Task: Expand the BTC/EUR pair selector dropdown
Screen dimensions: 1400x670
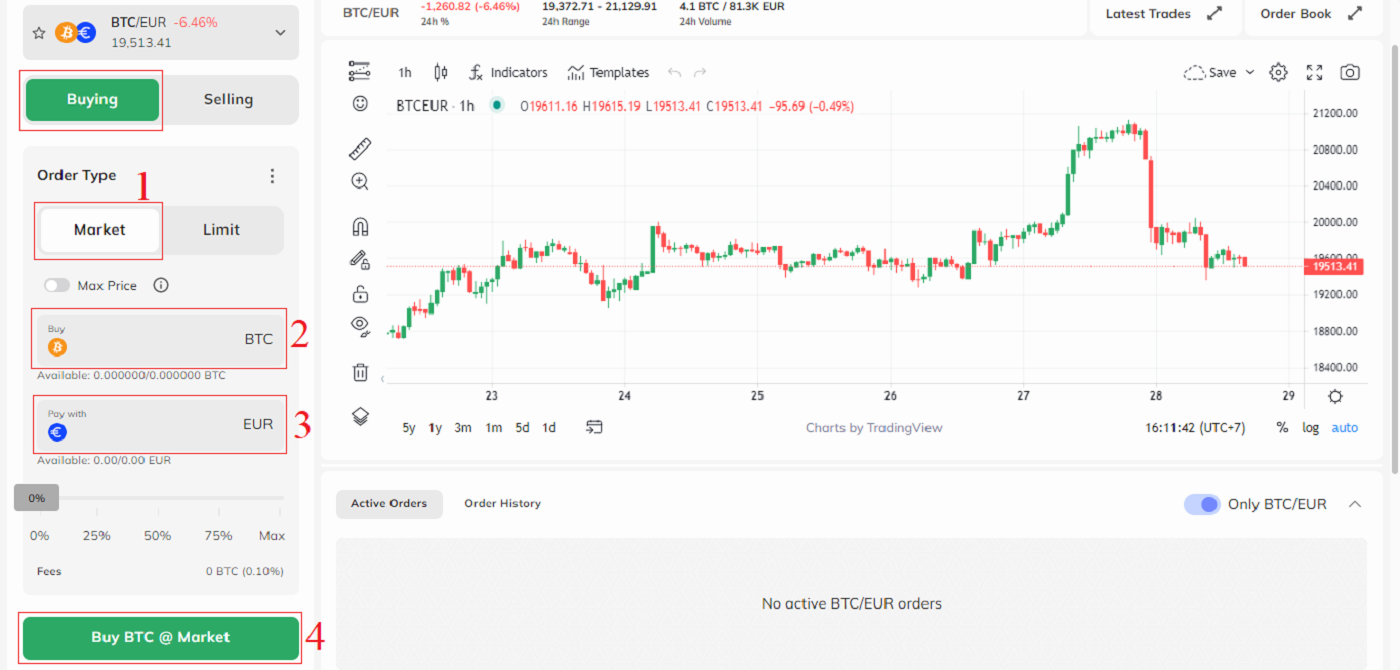Action: pyautogui.click(x=279, y=32)
